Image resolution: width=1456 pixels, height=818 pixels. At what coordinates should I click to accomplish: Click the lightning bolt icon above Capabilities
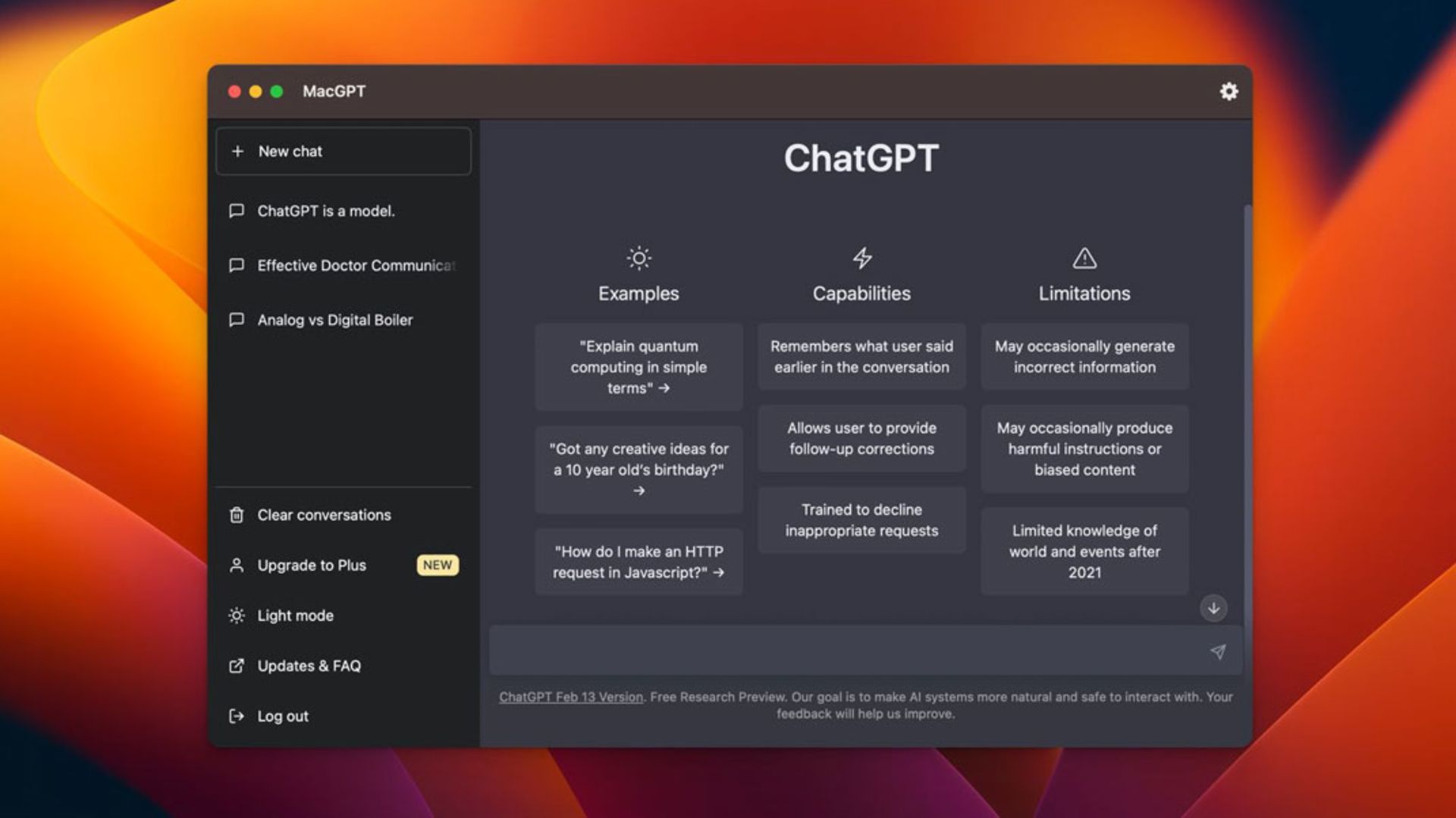[x=862, y=259]
